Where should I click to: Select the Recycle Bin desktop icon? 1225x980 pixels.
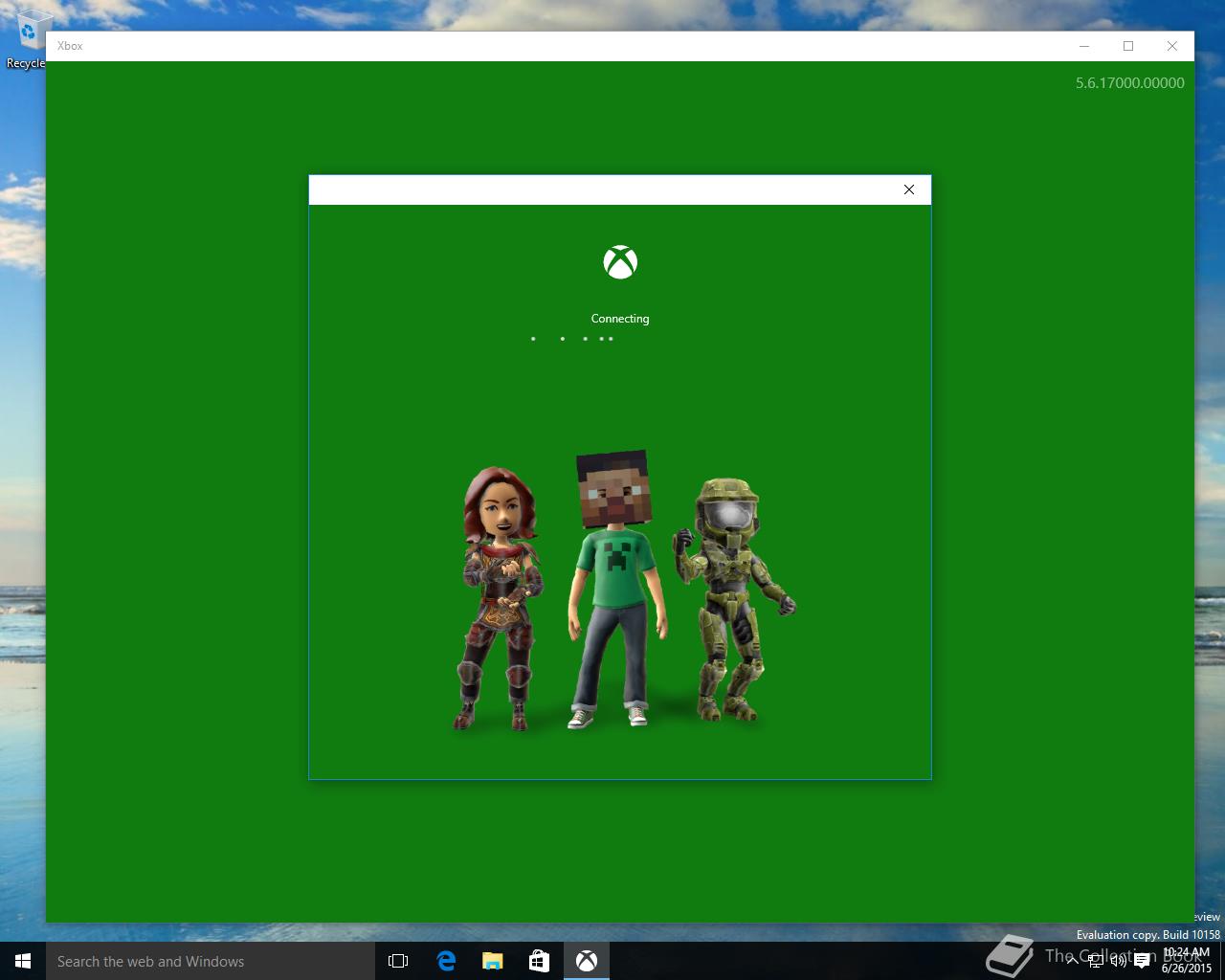point(28,40)
